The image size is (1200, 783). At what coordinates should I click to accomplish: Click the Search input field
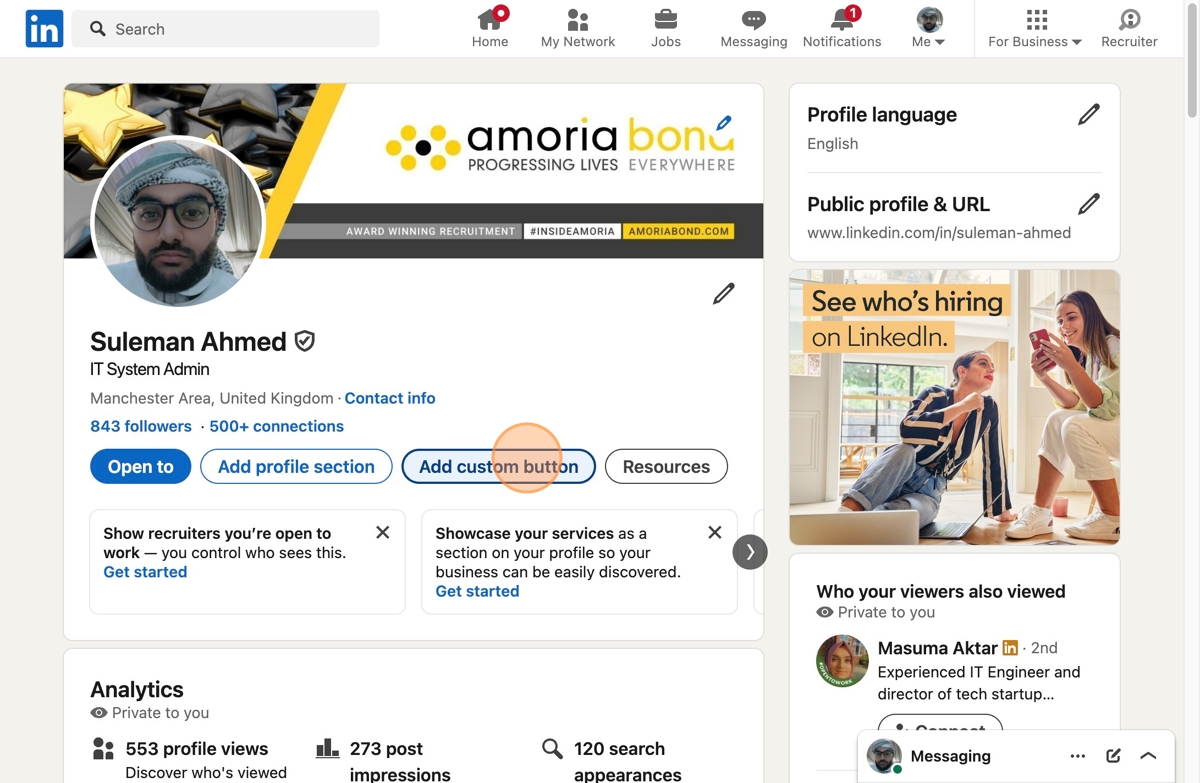point(226,29)
